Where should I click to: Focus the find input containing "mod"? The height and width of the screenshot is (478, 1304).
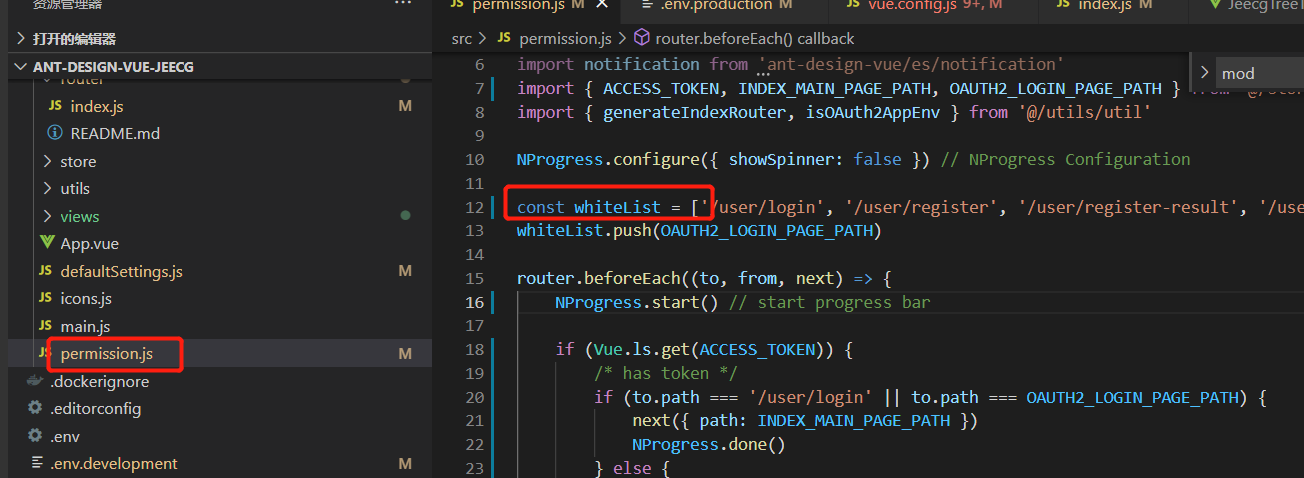(x=1260, y=73)
